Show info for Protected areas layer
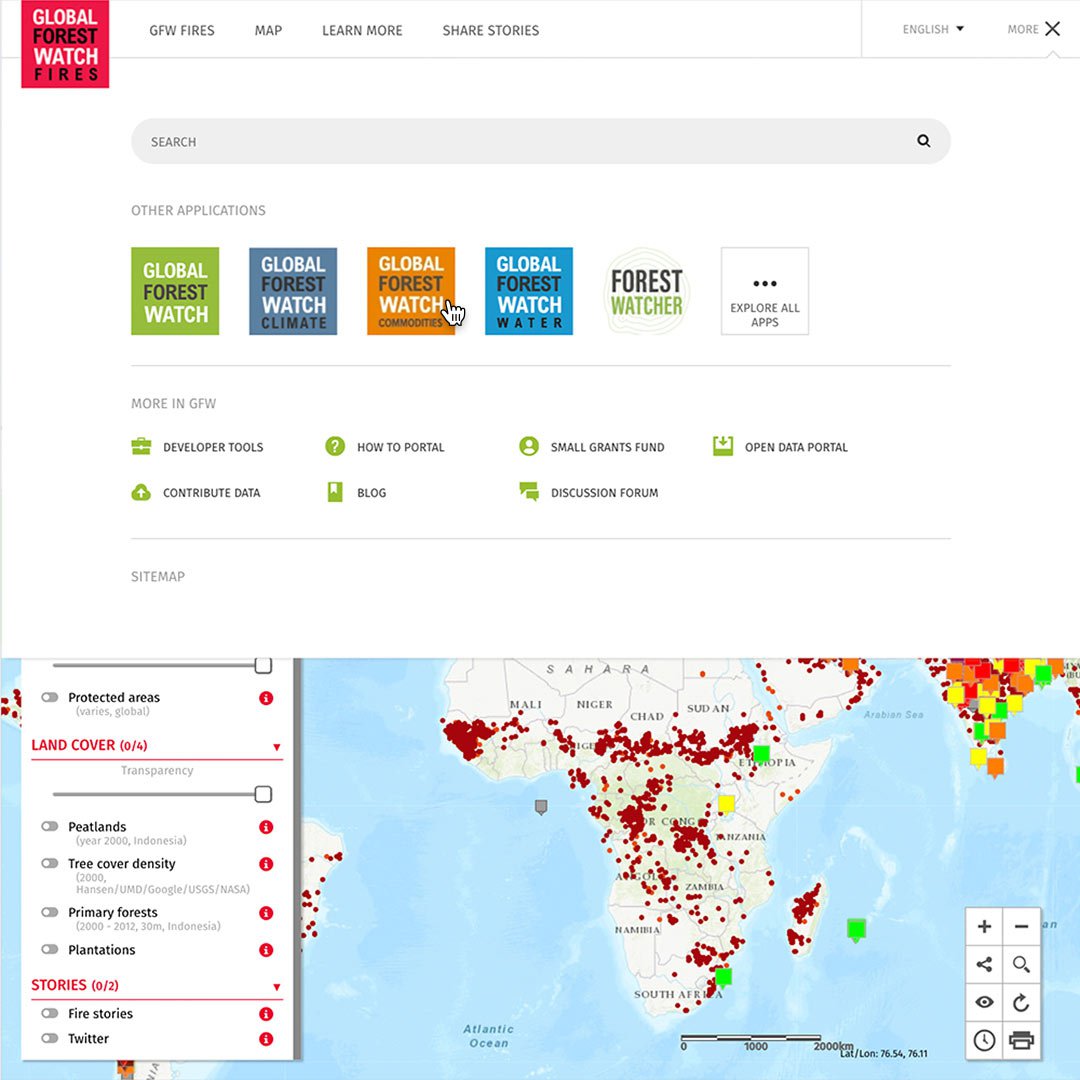Viewport: 1080px width, 1080px height. coord(266,698)
